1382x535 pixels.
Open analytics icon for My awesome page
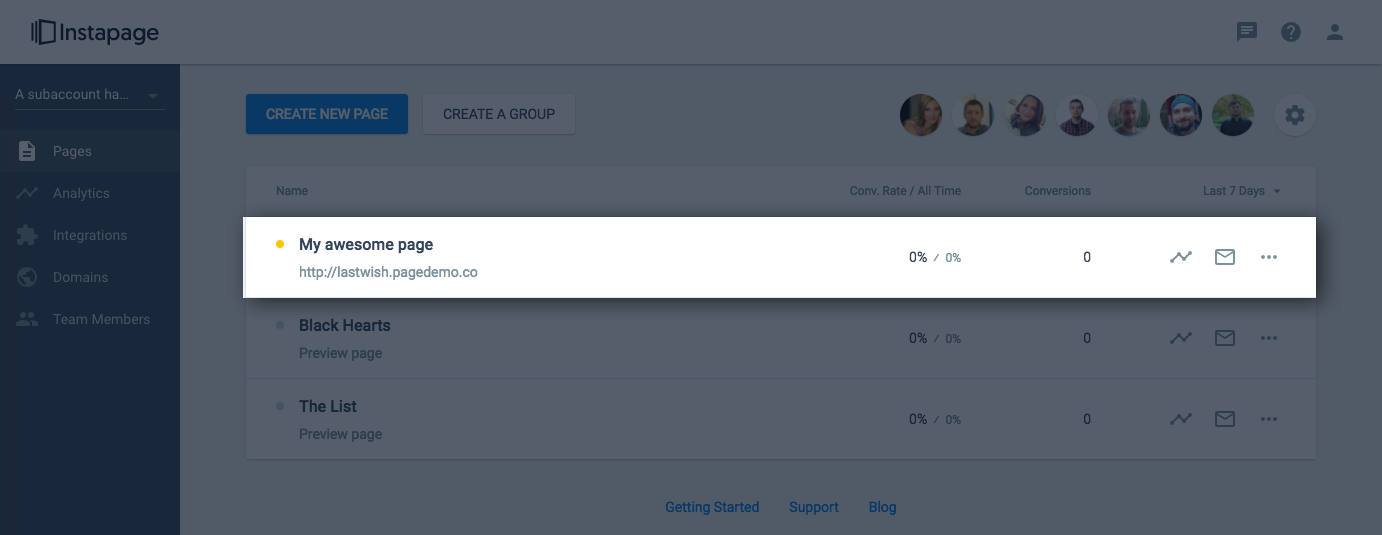[1181, 257]
